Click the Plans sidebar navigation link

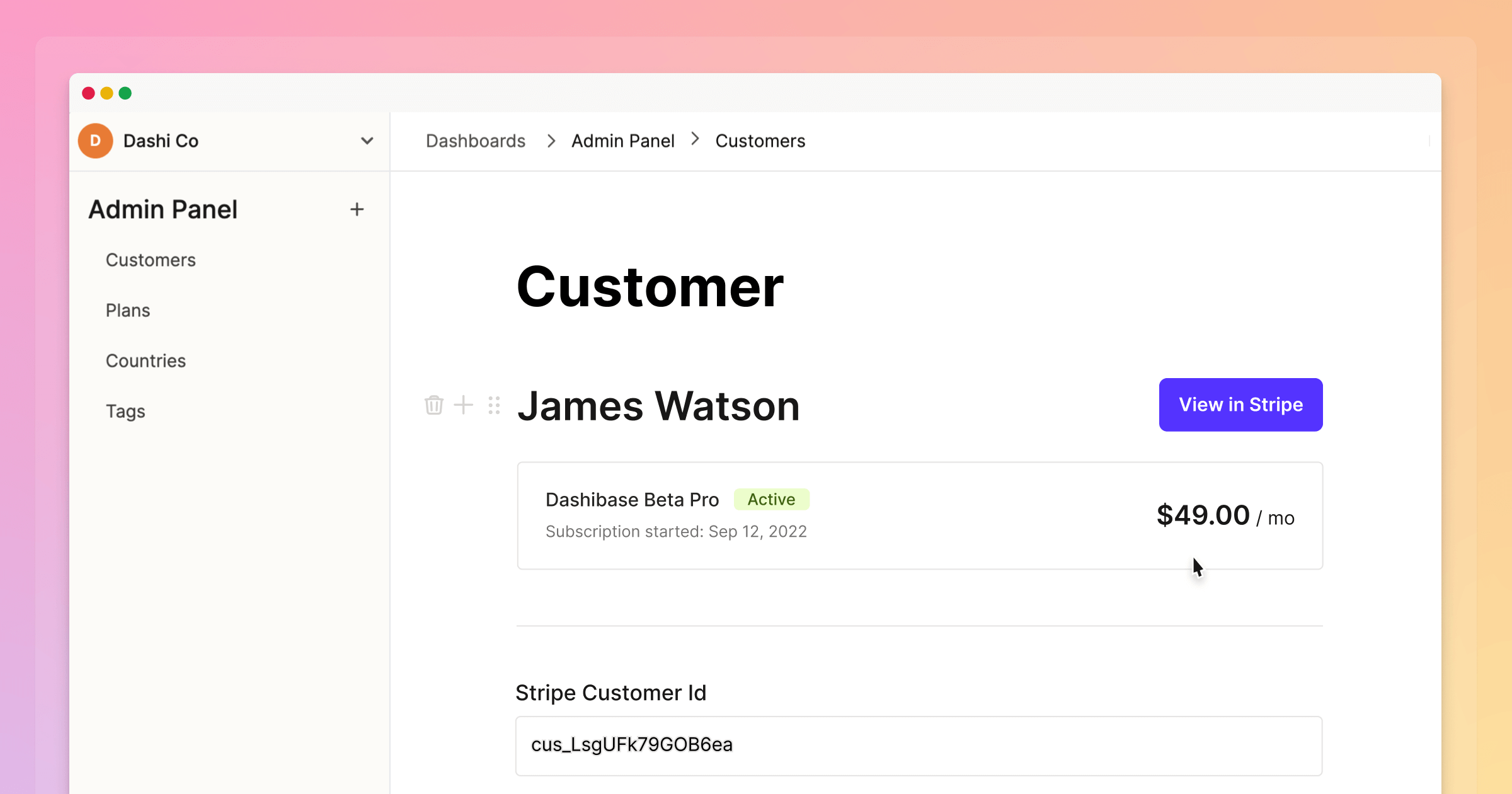[128, 310]
